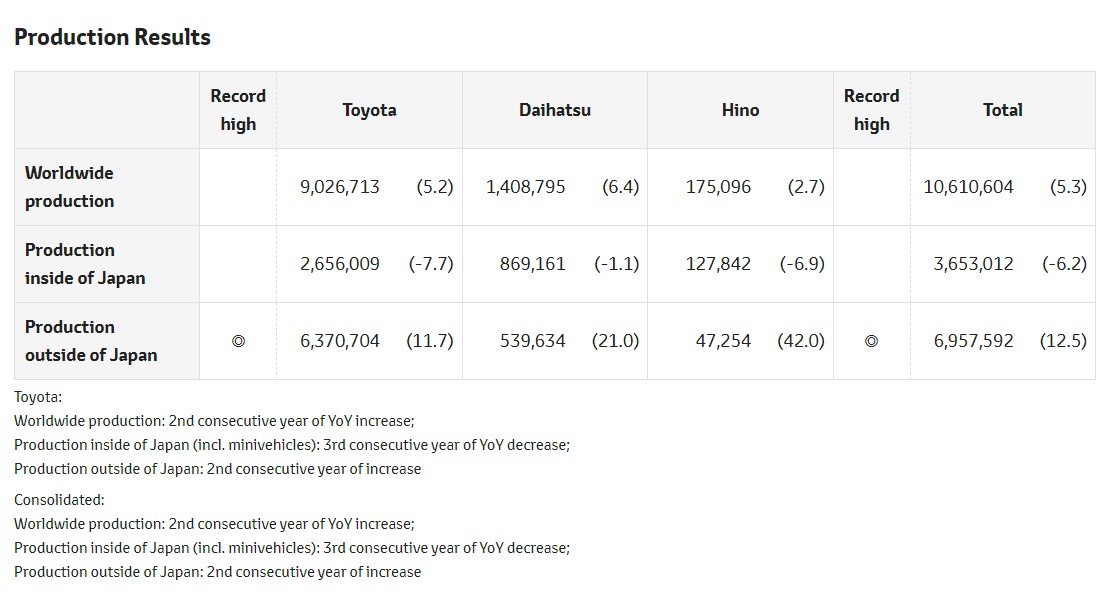Click the Production Results heading

[x=112, y=37]
